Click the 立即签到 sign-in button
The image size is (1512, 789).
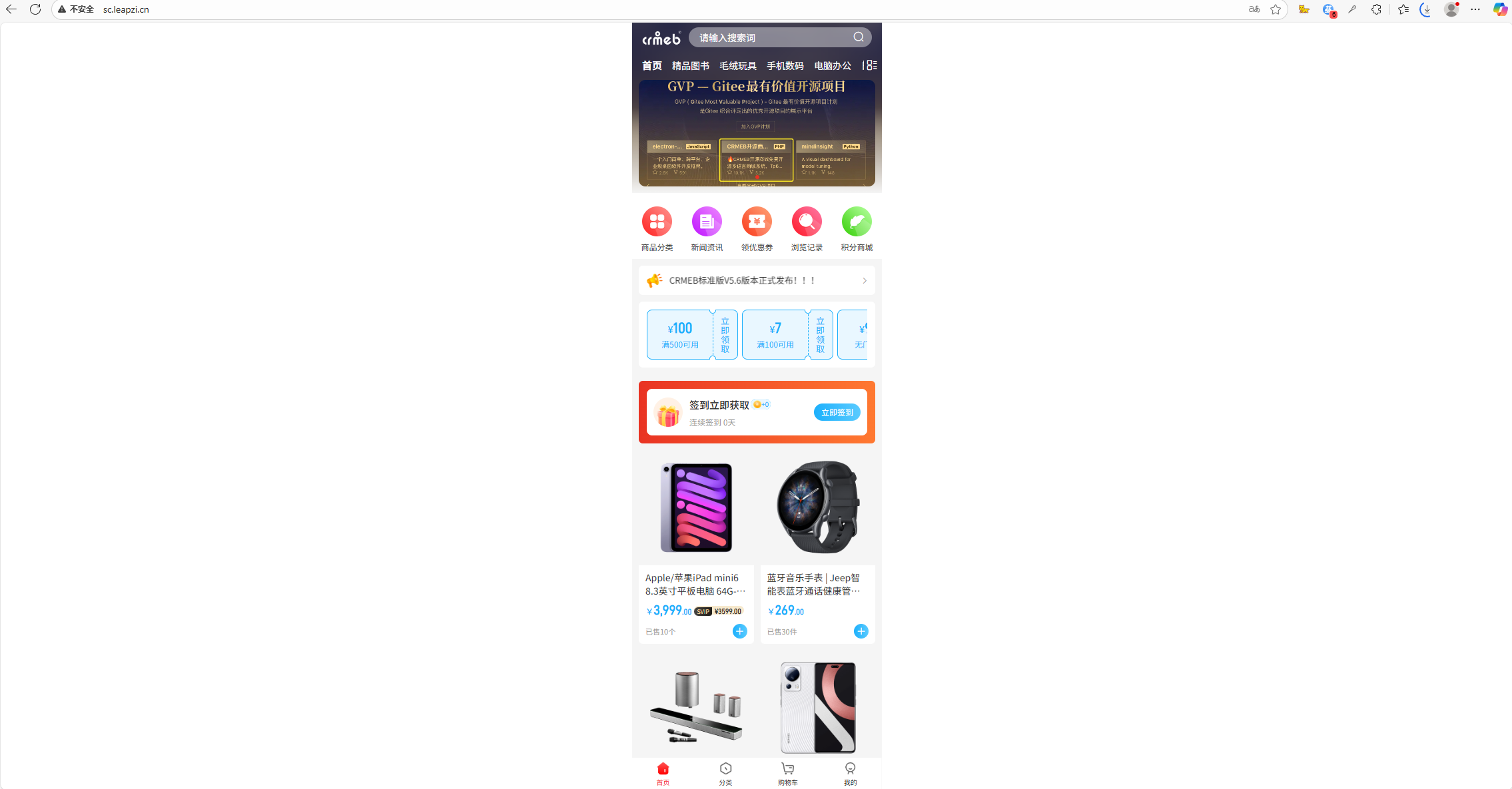pyautogui.click(x=837, y=413)
